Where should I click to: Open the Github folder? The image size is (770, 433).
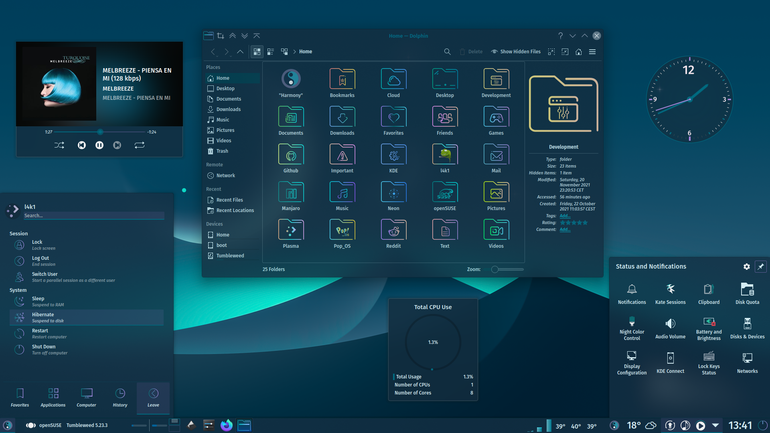[291, 158]
